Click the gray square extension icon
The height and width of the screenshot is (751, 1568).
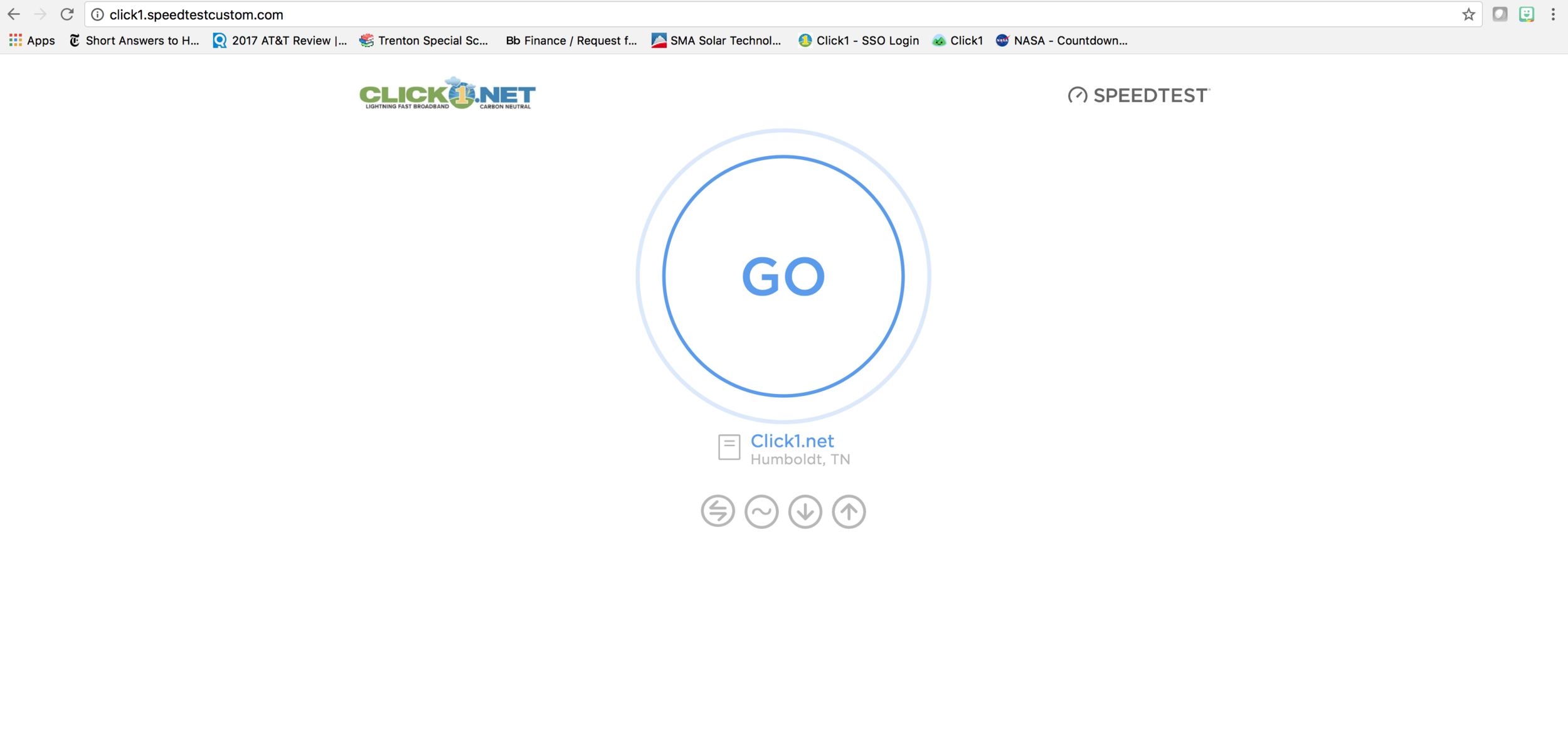1500,14
